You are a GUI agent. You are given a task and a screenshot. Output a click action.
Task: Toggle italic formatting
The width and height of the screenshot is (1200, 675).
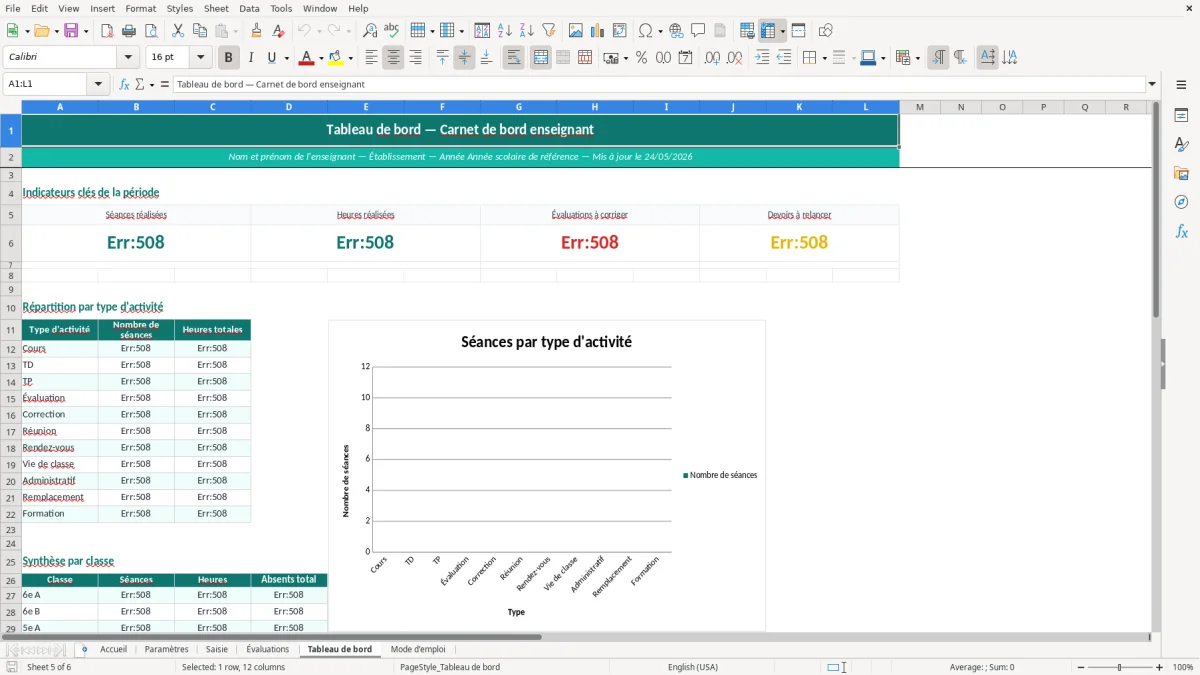(251, 58)
